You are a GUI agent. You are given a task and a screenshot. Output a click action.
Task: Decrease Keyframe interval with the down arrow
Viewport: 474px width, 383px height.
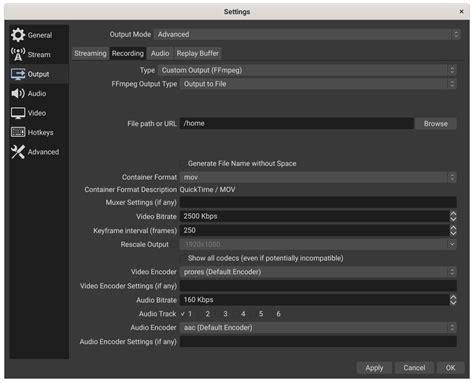click(x=453, y=233)
